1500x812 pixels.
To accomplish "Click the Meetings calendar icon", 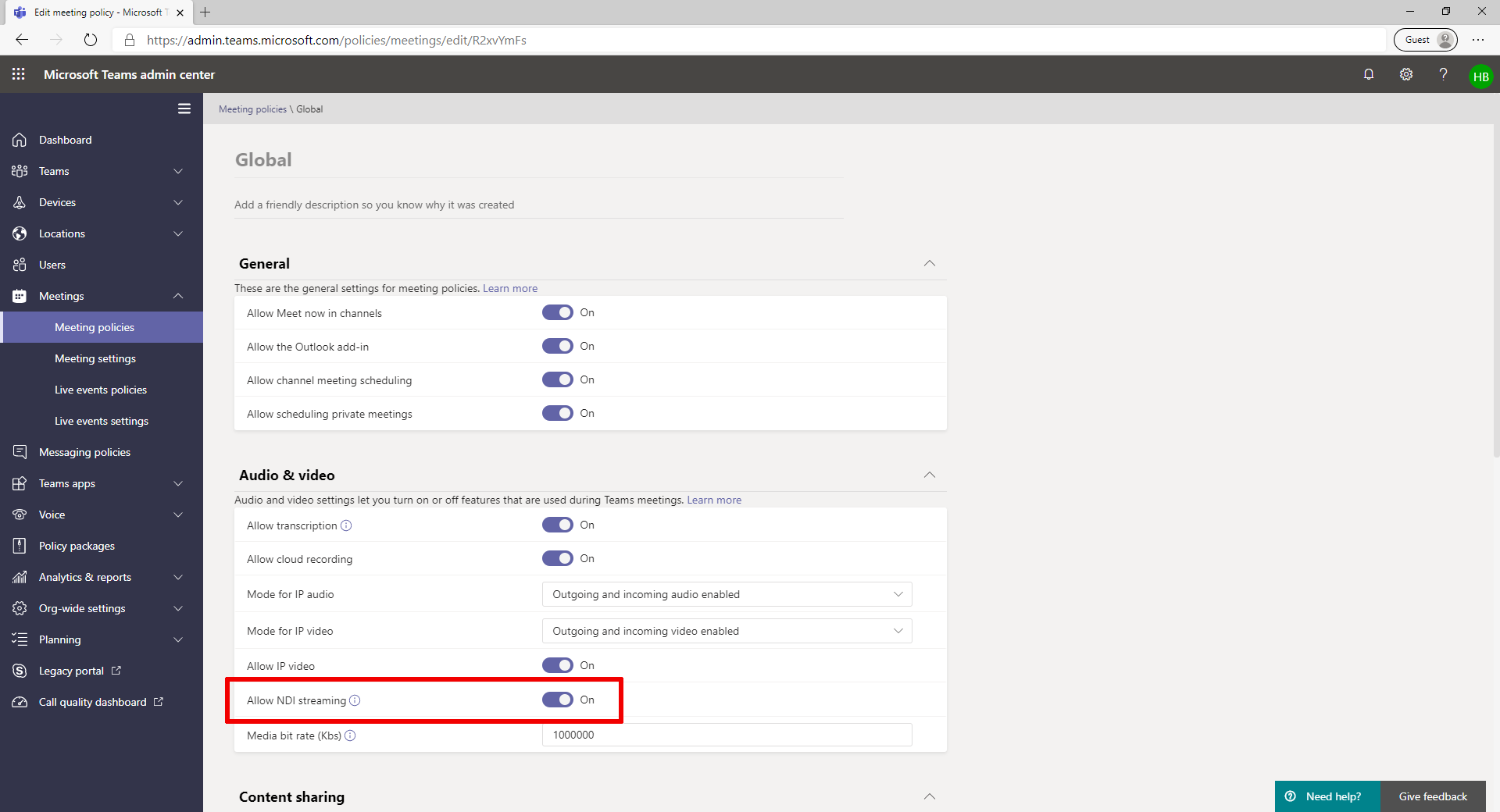I will tap(20, 296).
